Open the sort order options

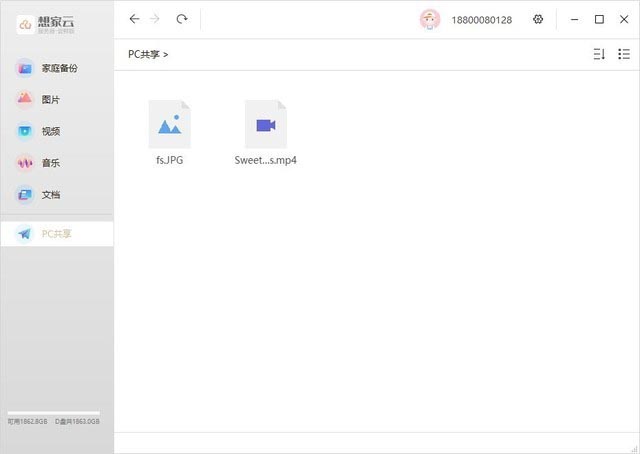pyautogui.click(x=599, y=54)
